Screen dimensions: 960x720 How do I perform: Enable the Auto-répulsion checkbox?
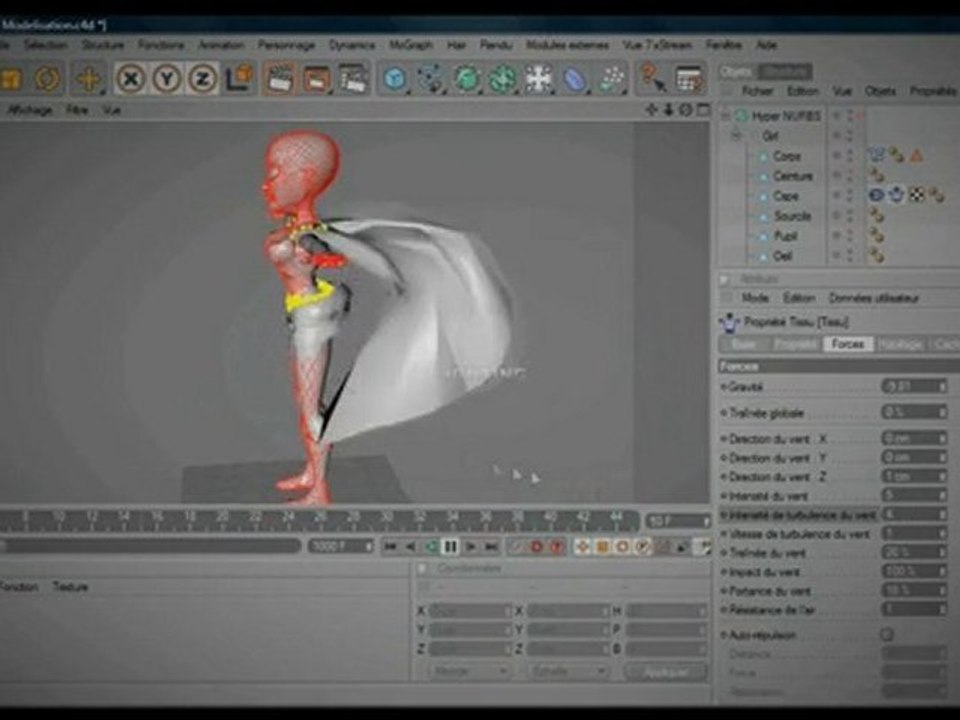[x=887, y=635]
